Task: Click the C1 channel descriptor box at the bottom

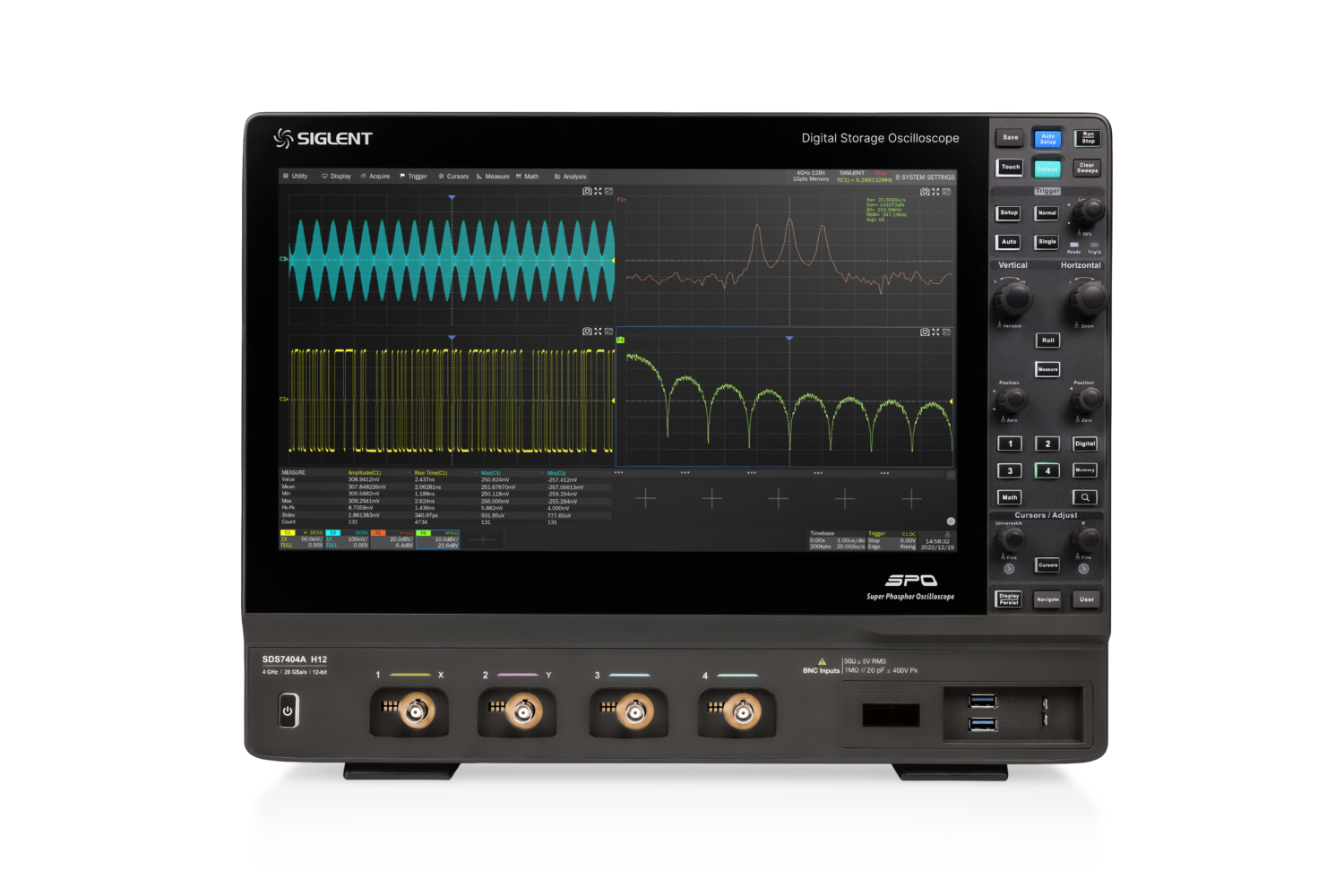Action: pyautogui.click(x=302, y=538)
